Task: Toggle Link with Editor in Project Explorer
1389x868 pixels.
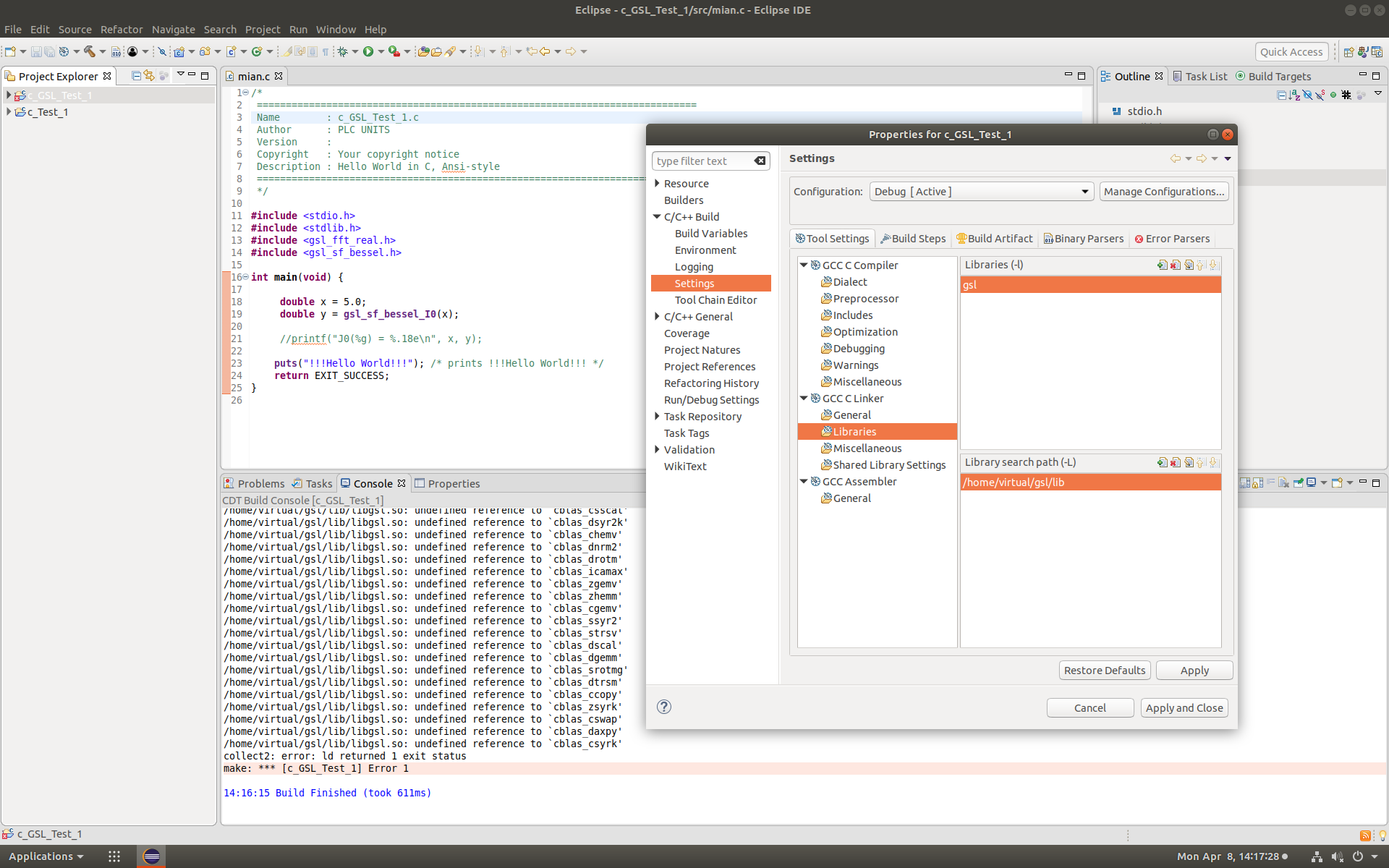Action: (x=150, y=76)
